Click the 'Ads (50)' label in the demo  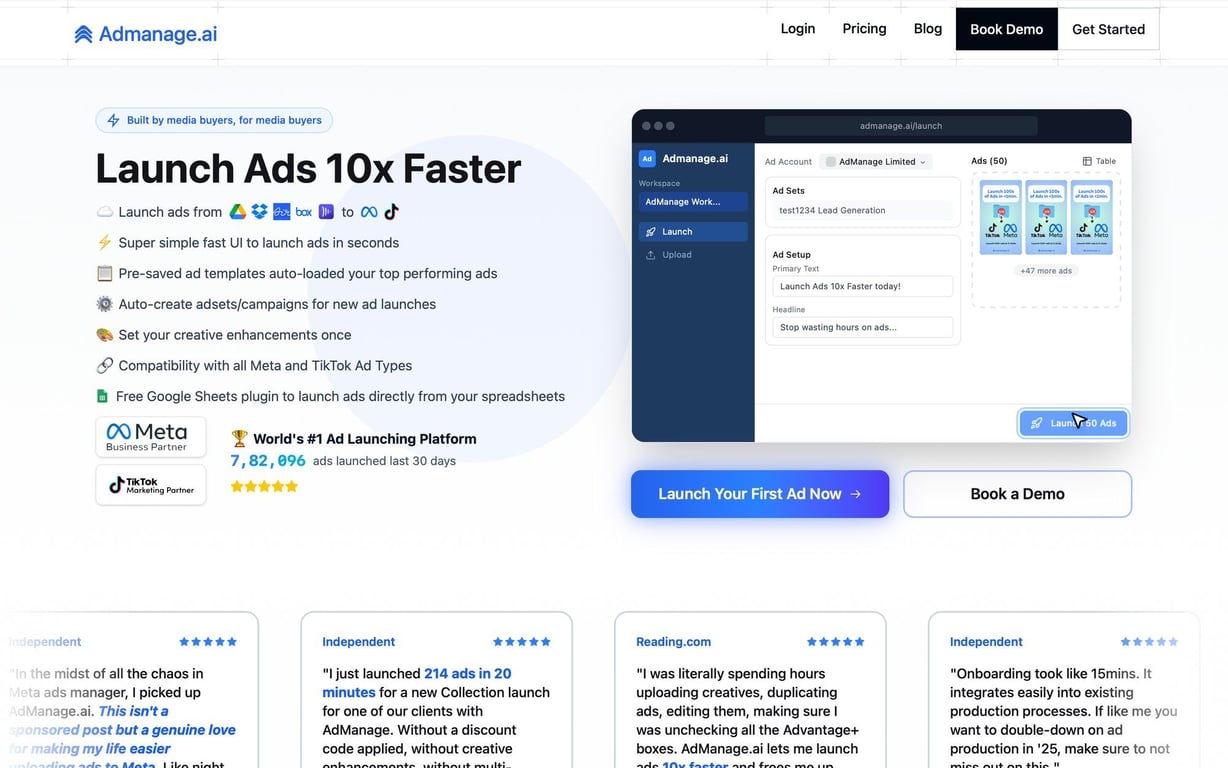[990, 161]
